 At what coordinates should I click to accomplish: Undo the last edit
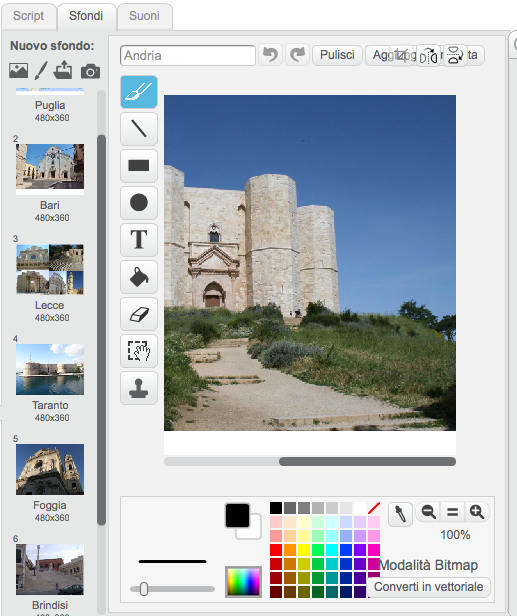coord(270,55)
